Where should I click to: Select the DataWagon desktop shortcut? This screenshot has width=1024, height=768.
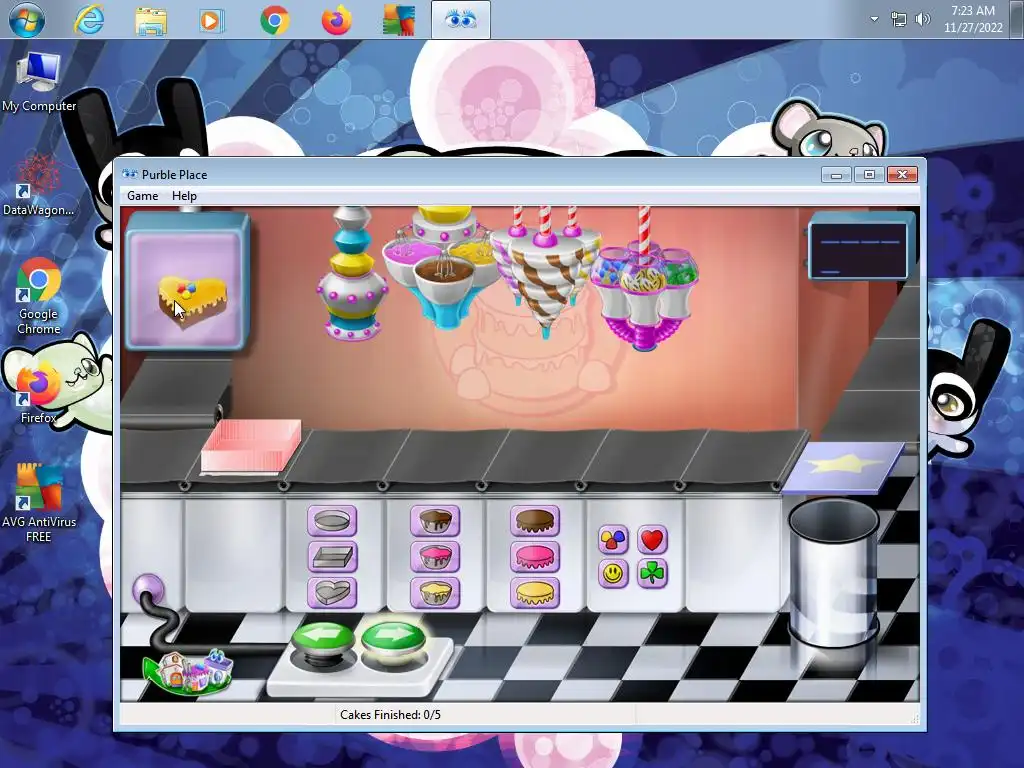point(38,185)
